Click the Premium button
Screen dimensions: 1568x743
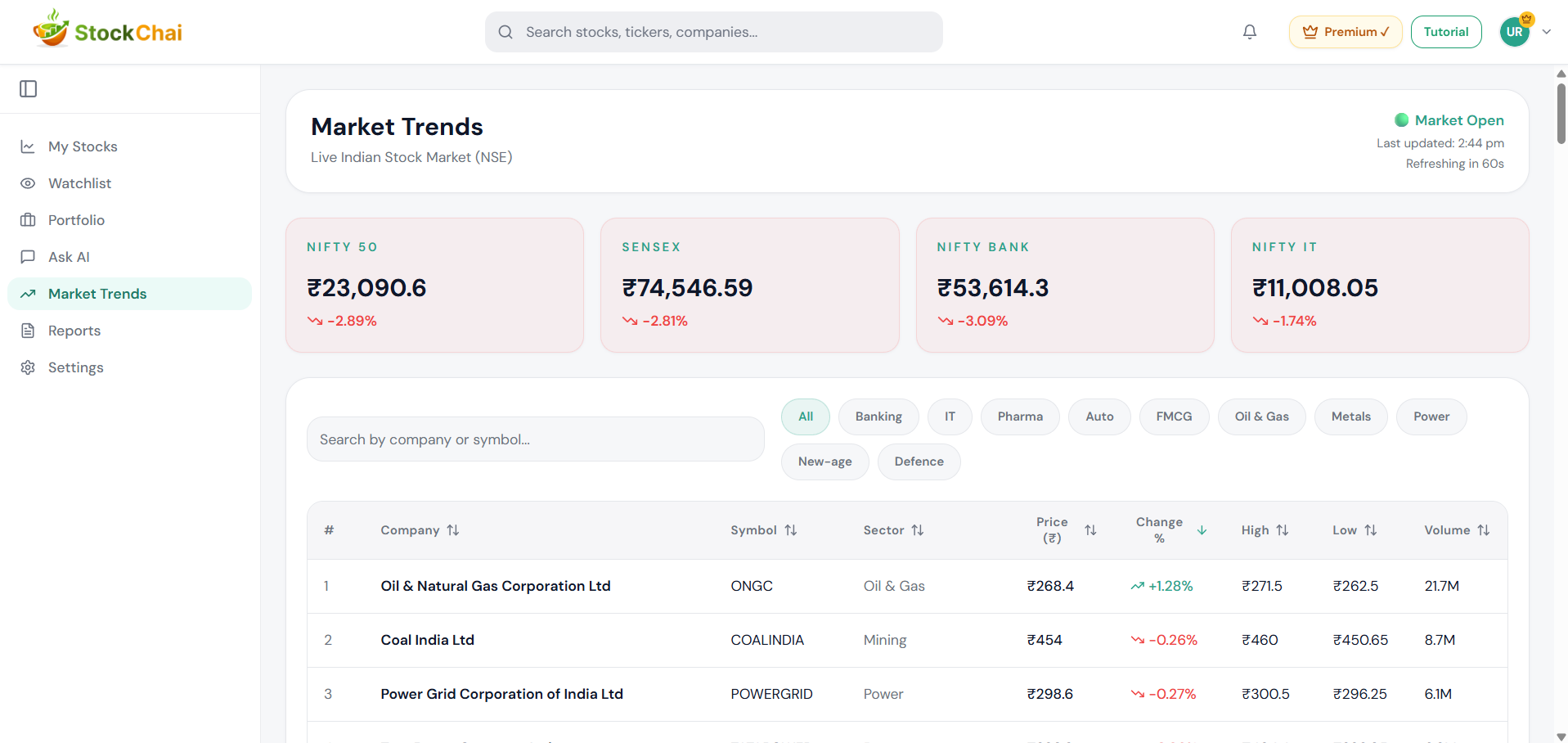1346,32
